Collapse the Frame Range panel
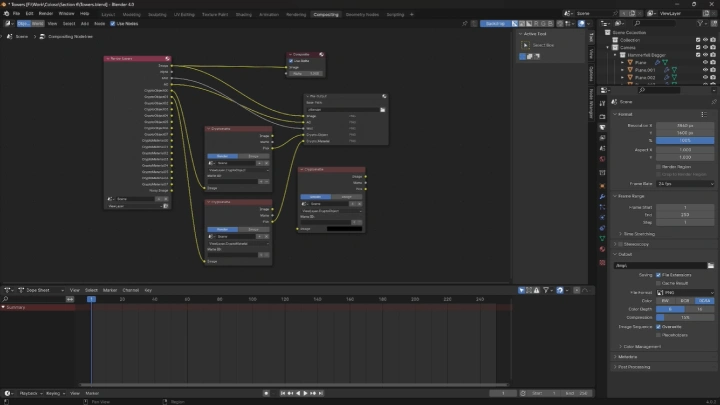Screen dimensions: 720x405 click(x=615, y=196)
